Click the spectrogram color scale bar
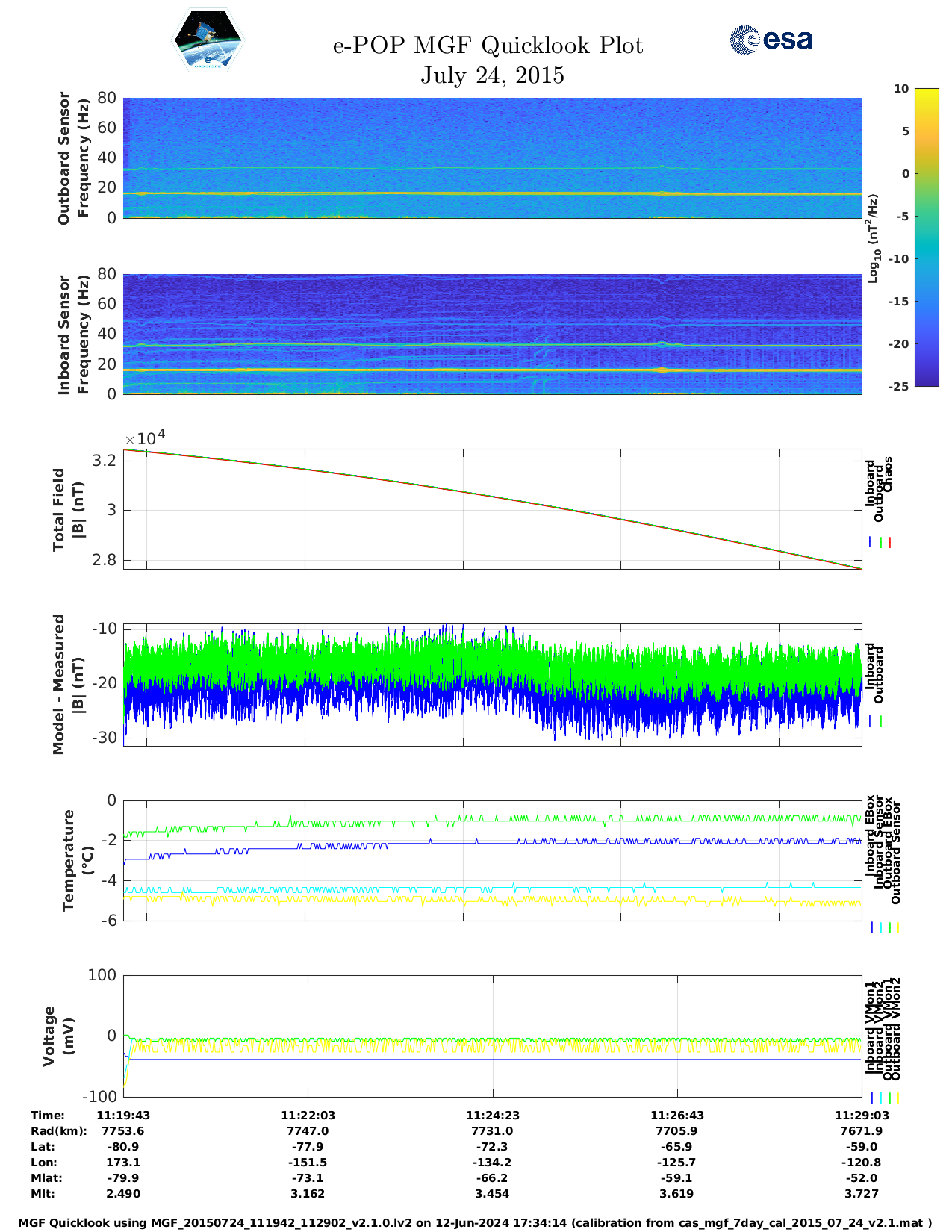The width and height of the screenshot is (952, 1232). 927,237
